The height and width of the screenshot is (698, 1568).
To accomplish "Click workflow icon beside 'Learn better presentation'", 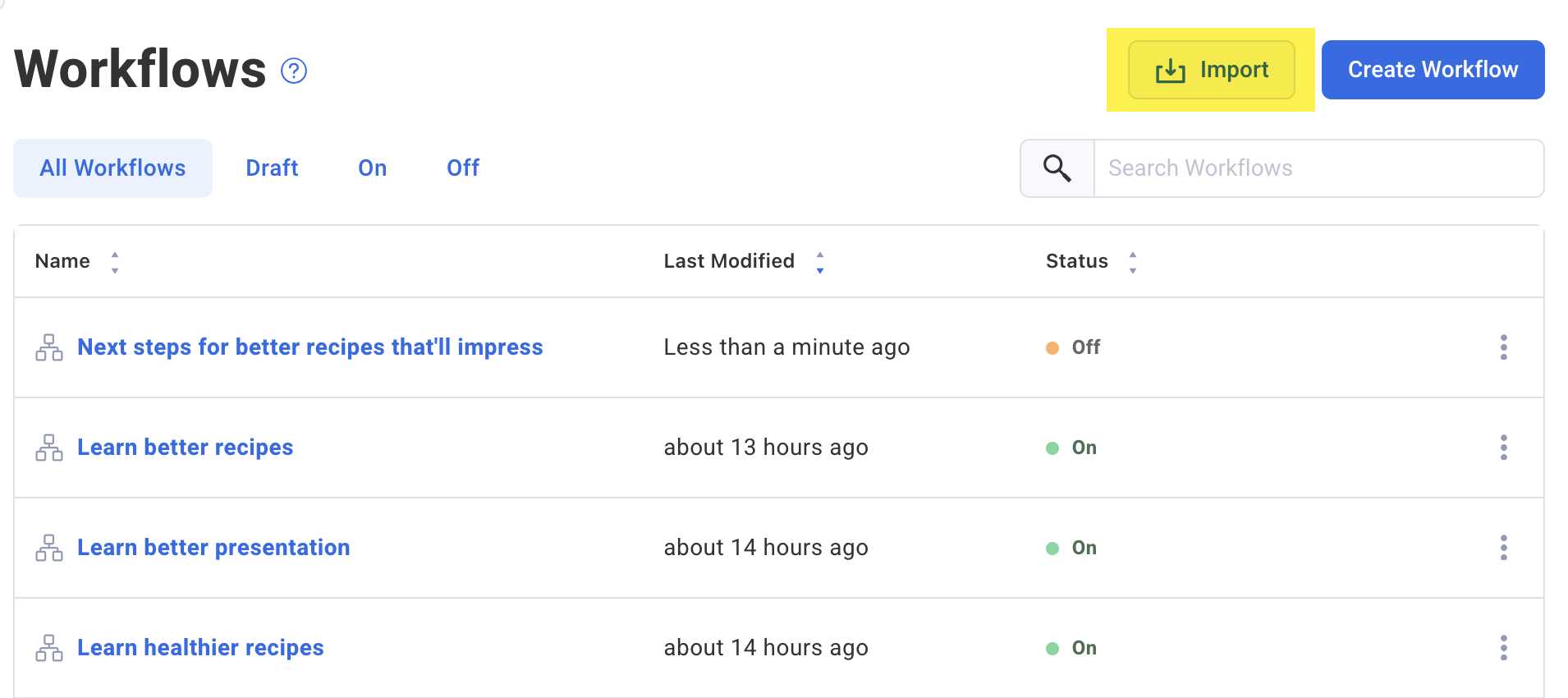I will point(49,548).
